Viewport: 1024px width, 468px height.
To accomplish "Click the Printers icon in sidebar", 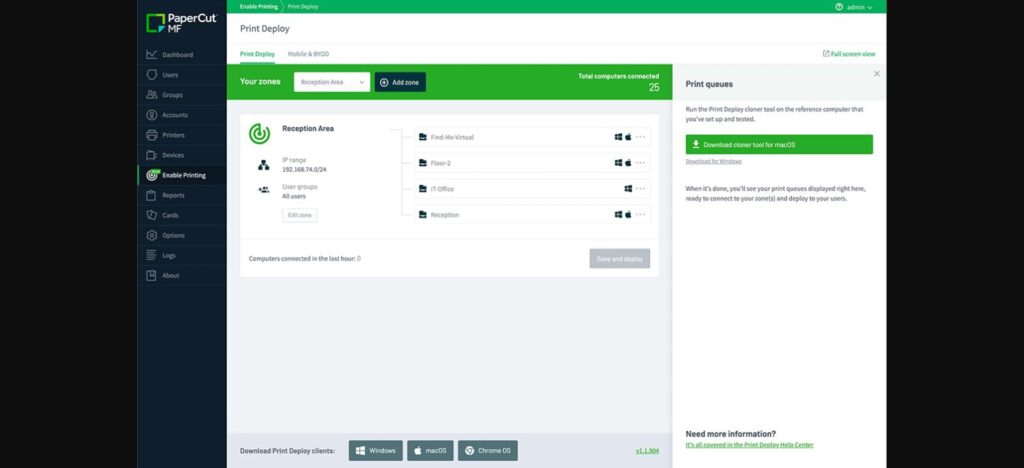I will click(152, 135).
